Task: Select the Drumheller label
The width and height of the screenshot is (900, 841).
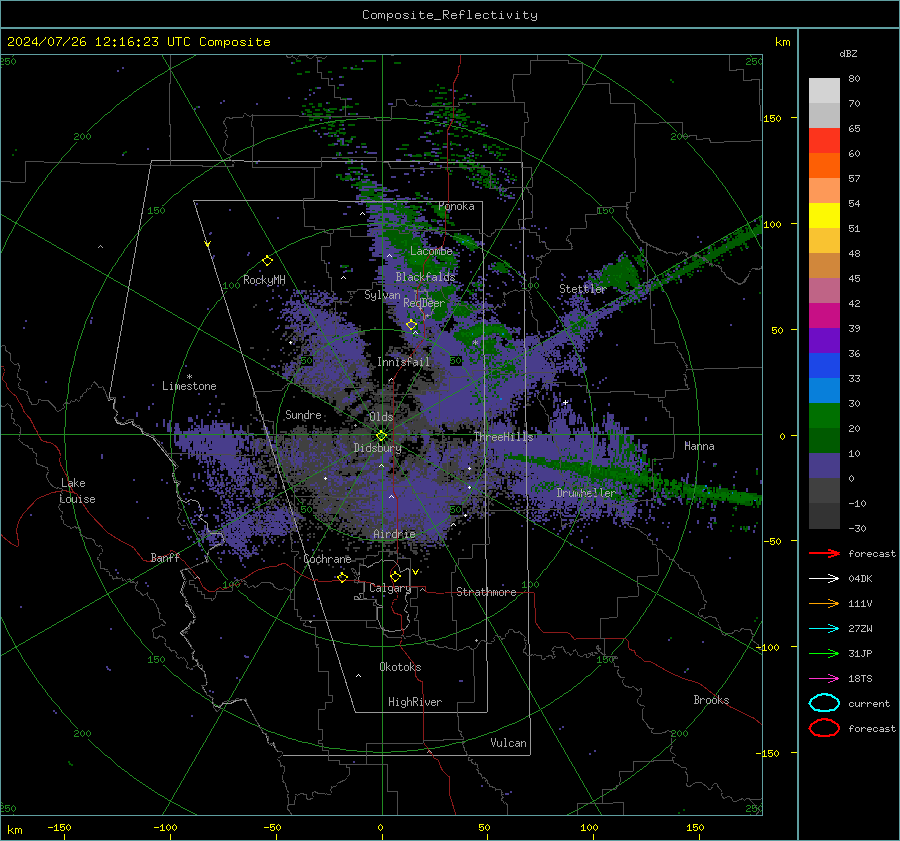Action: pyautogui.click(x=585, y=493)
